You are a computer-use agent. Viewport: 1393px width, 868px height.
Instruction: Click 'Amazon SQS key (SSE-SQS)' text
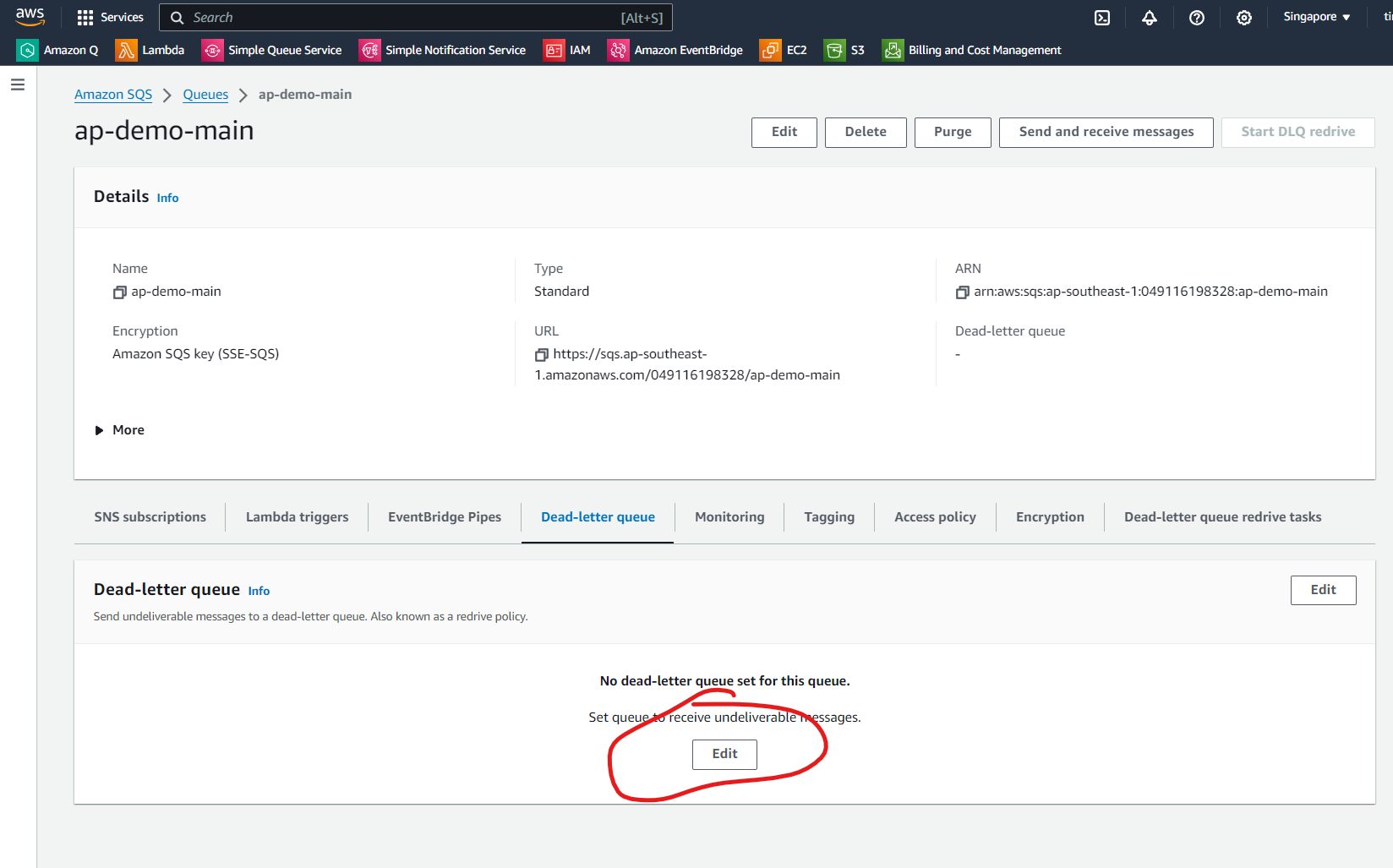click(195, 354)
